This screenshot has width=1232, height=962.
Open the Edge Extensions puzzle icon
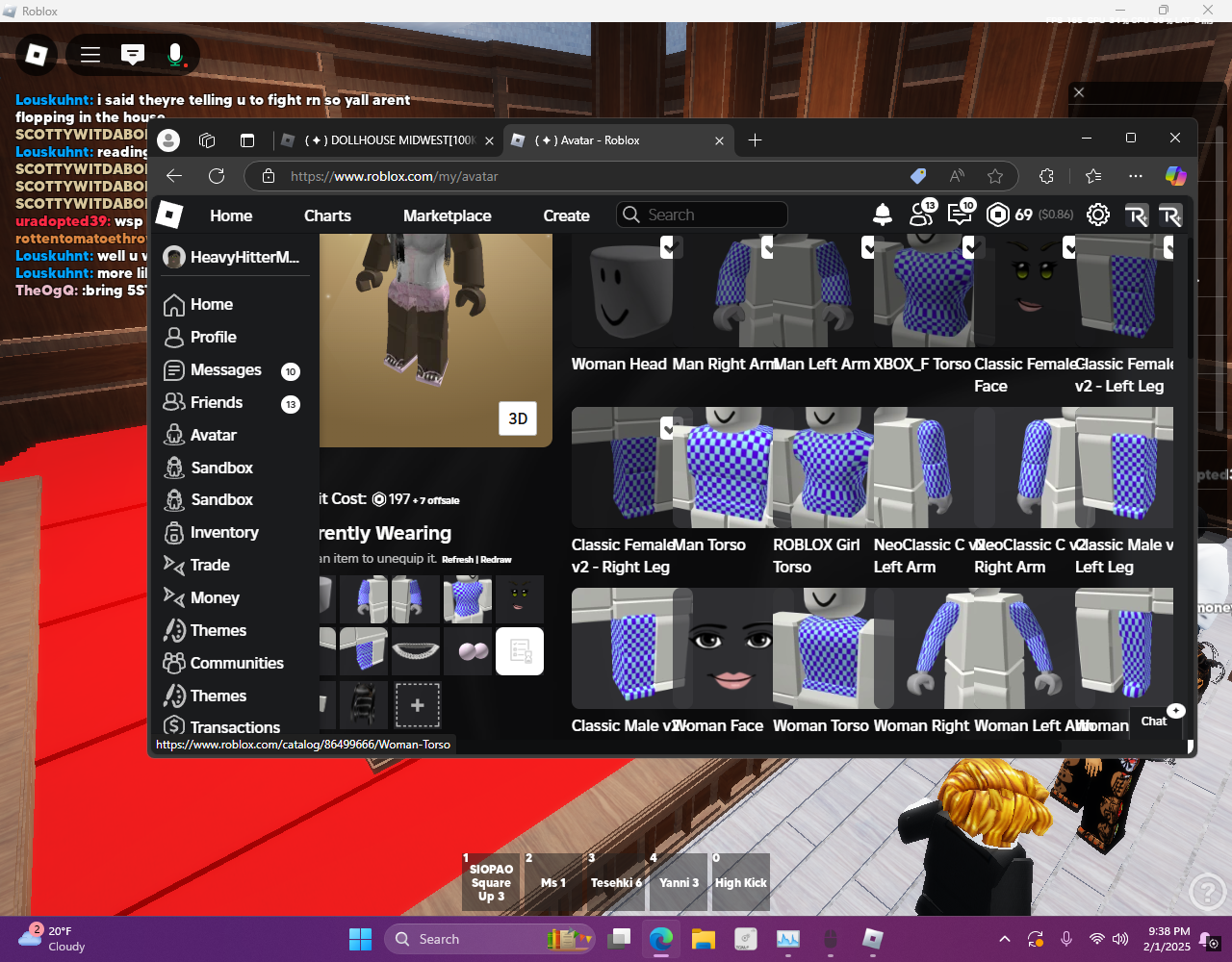pos(1046,176)
